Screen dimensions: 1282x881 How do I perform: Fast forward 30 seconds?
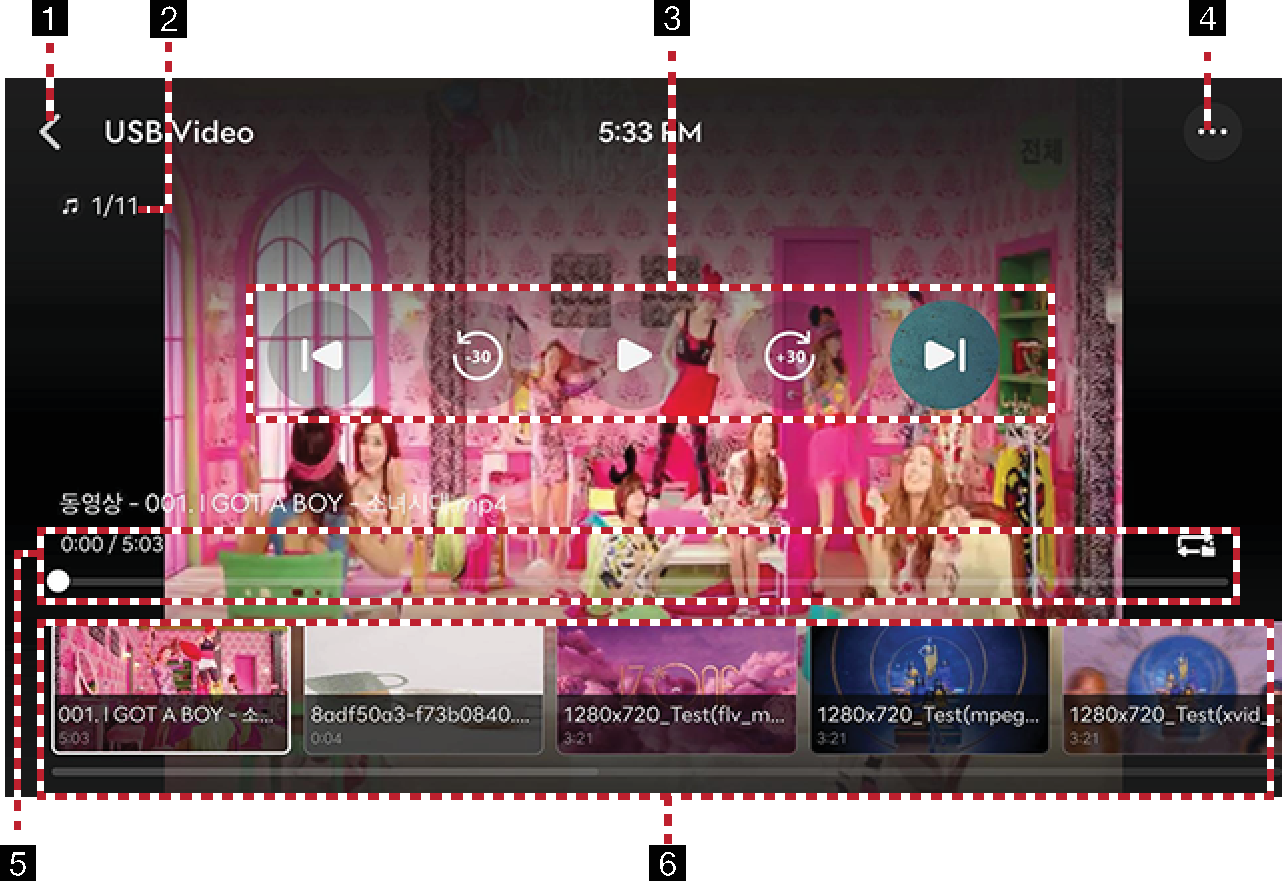pyautogui.click(x=789, y=355)
